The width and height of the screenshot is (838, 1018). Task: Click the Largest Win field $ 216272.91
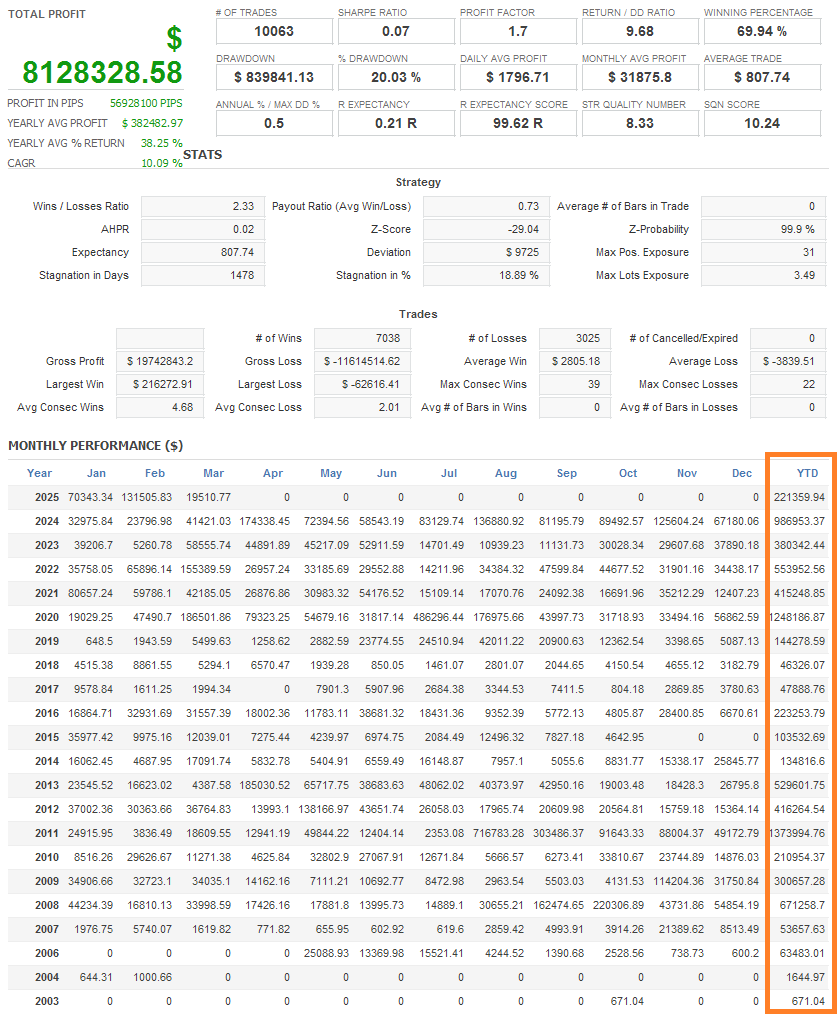pyautogui.click(x=160, y=384)
